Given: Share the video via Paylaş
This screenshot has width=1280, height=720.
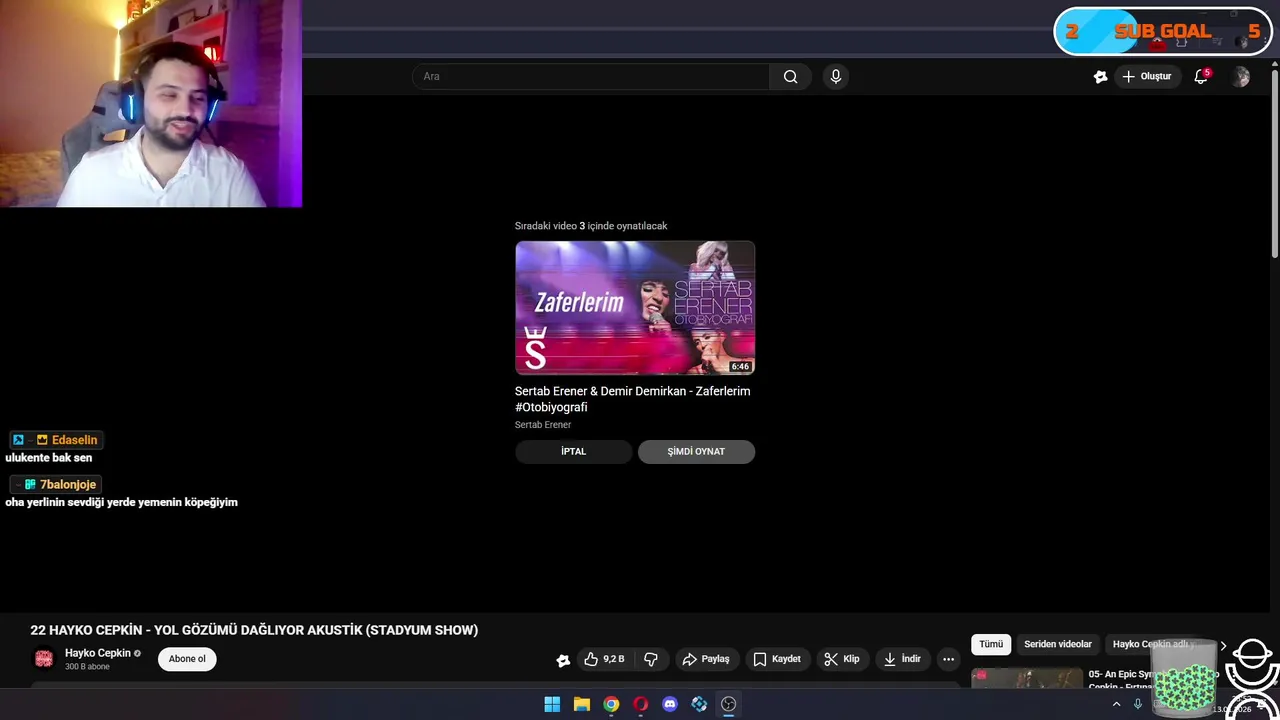Looking at the screenshot, I should click(x=706, y=659).
